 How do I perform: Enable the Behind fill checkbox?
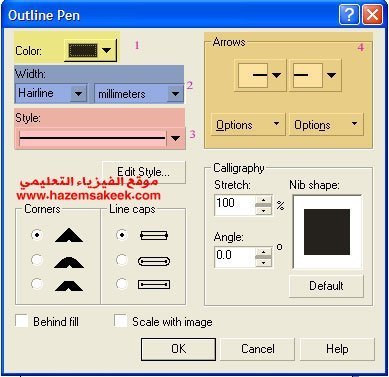point(22,321)
